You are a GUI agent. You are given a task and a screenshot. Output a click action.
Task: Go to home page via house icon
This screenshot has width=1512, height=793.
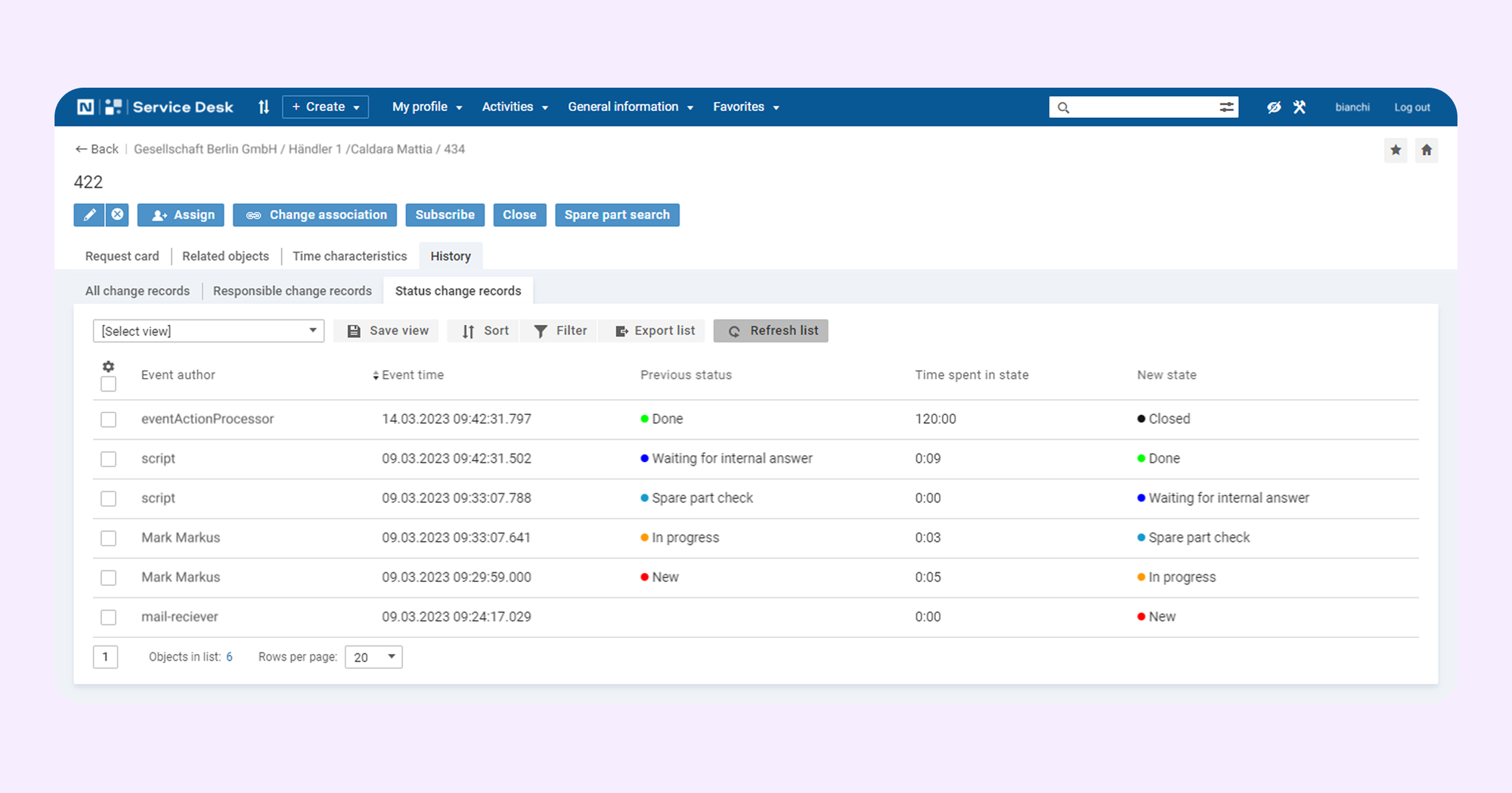coord(1427,150)
